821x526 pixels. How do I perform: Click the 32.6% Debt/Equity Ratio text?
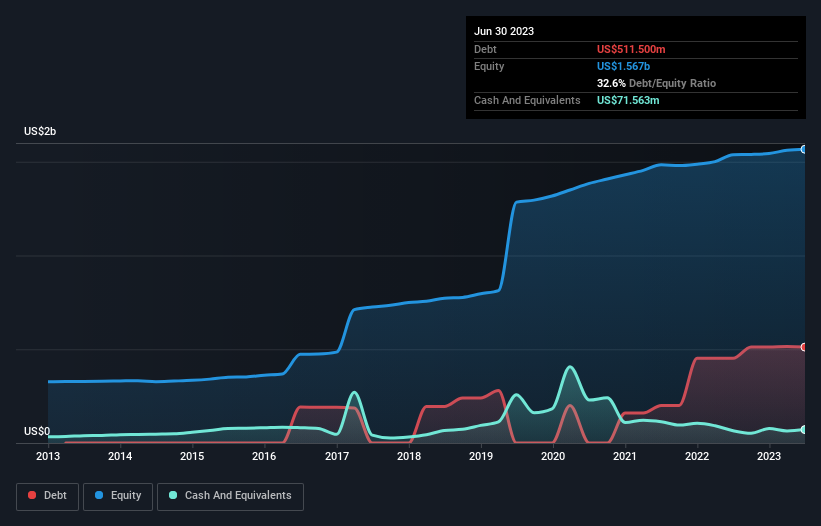click(656, 83)
